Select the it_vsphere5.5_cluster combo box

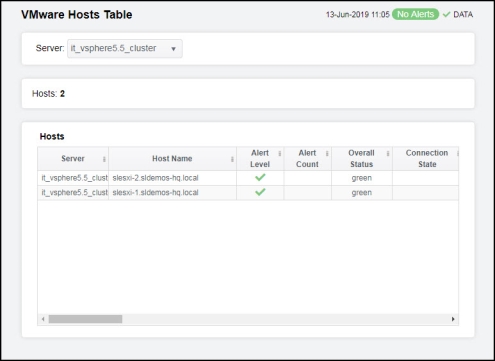pyautogui.click(x=125, y=49)
